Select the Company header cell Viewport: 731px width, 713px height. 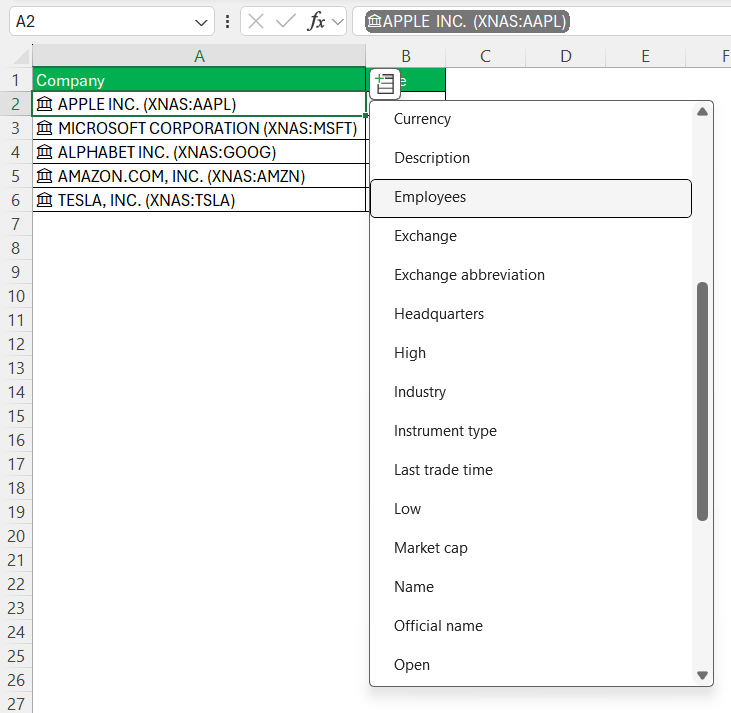coord(199,80)
